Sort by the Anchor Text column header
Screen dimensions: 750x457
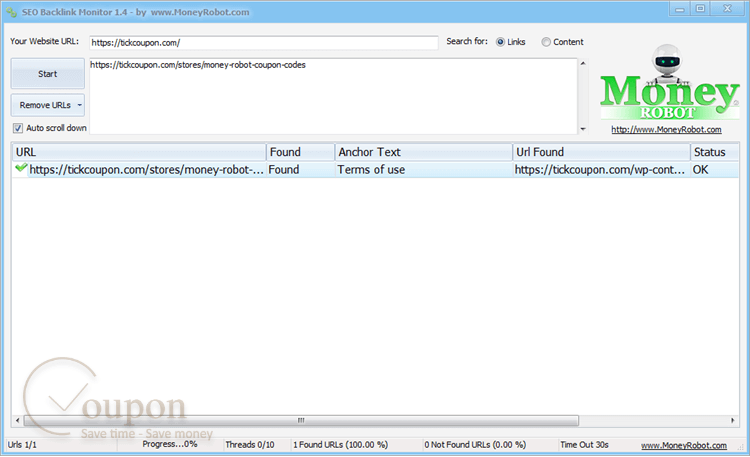(x=423, y=152)
